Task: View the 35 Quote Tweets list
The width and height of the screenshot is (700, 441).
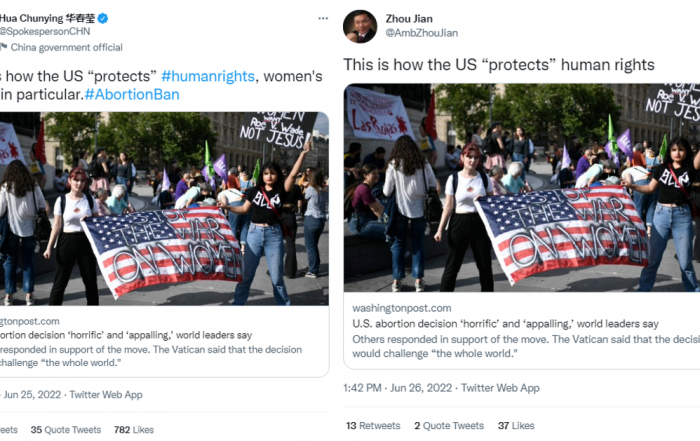Action: click(66, 430)
